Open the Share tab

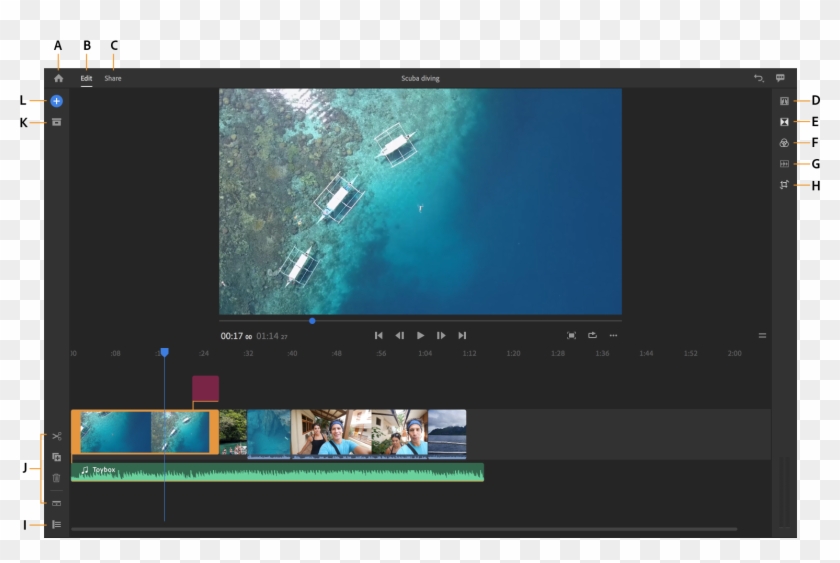(112, 78)
